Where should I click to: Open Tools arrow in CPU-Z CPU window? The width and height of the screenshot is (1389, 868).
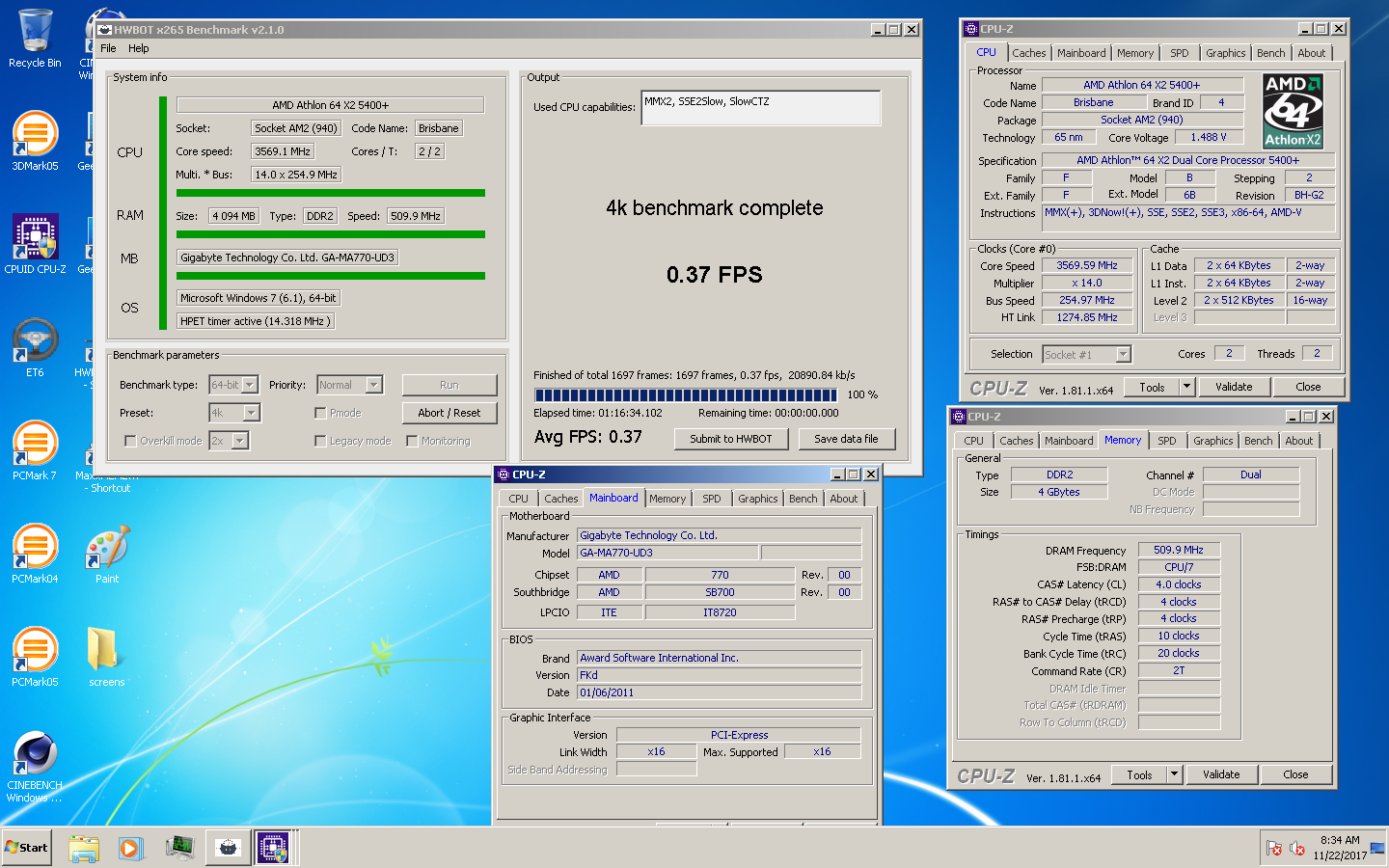pos(1186,387)
